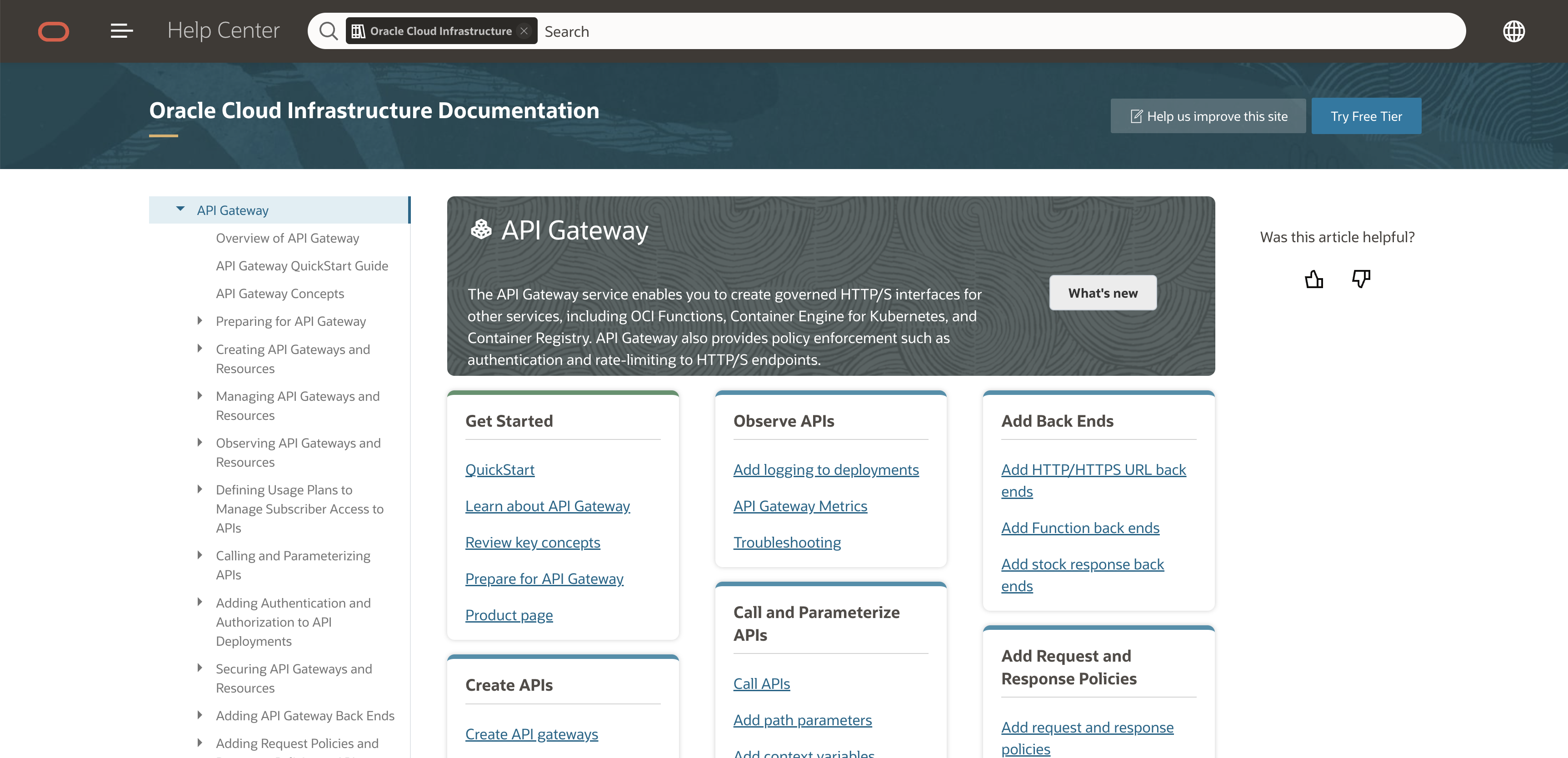Expand Adding API Gateway Back Ends

click(200, 715)
